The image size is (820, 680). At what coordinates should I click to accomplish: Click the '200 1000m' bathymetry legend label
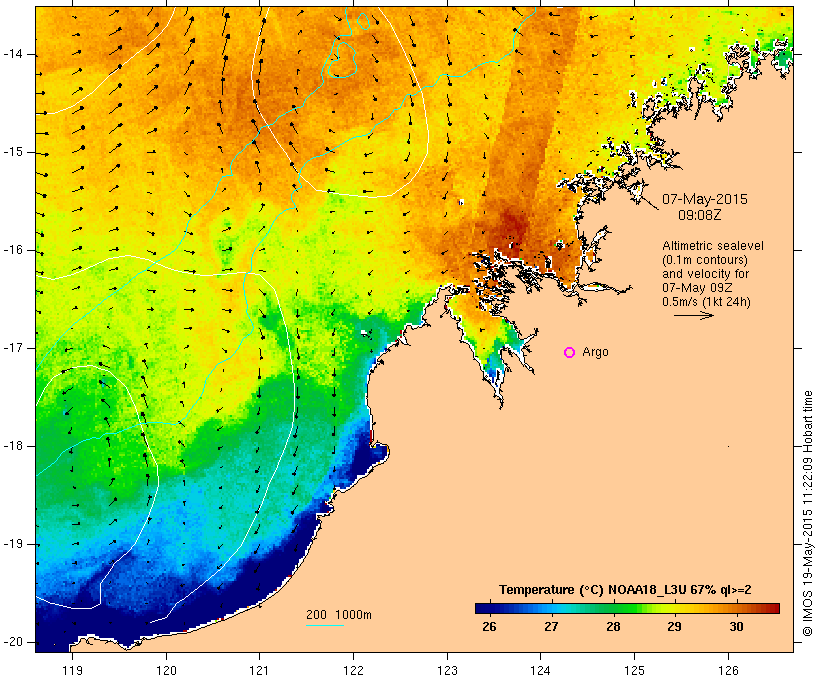point(339,615)
